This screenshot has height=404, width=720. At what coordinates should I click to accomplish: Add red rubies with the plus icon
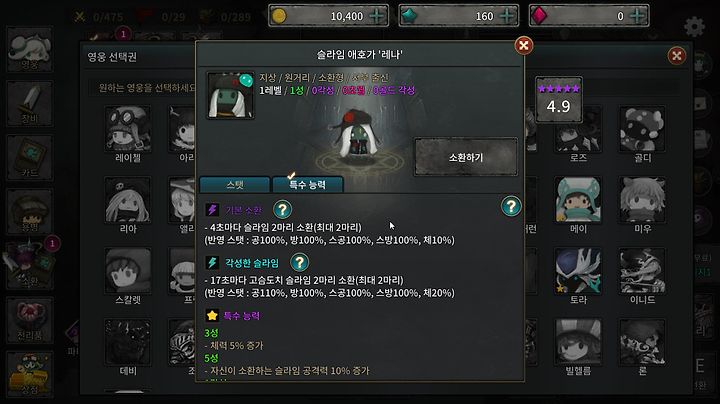pyautogui.click(x=637, y=16)
